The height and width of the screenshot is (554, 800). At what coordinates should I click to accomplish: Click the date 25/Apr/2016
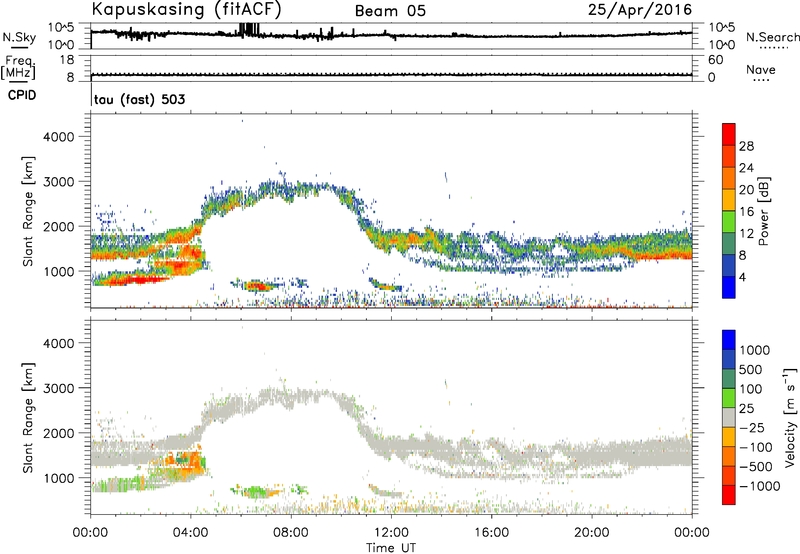[640, 10]
